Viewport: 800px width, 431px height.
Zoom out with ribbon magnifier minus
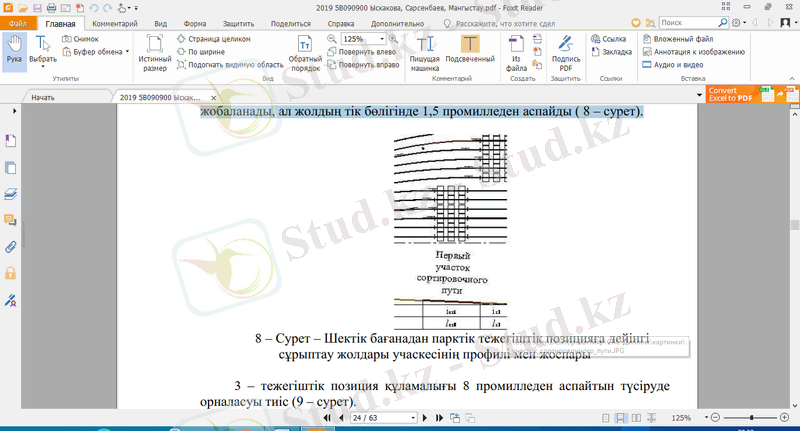[x=332, y=39]
